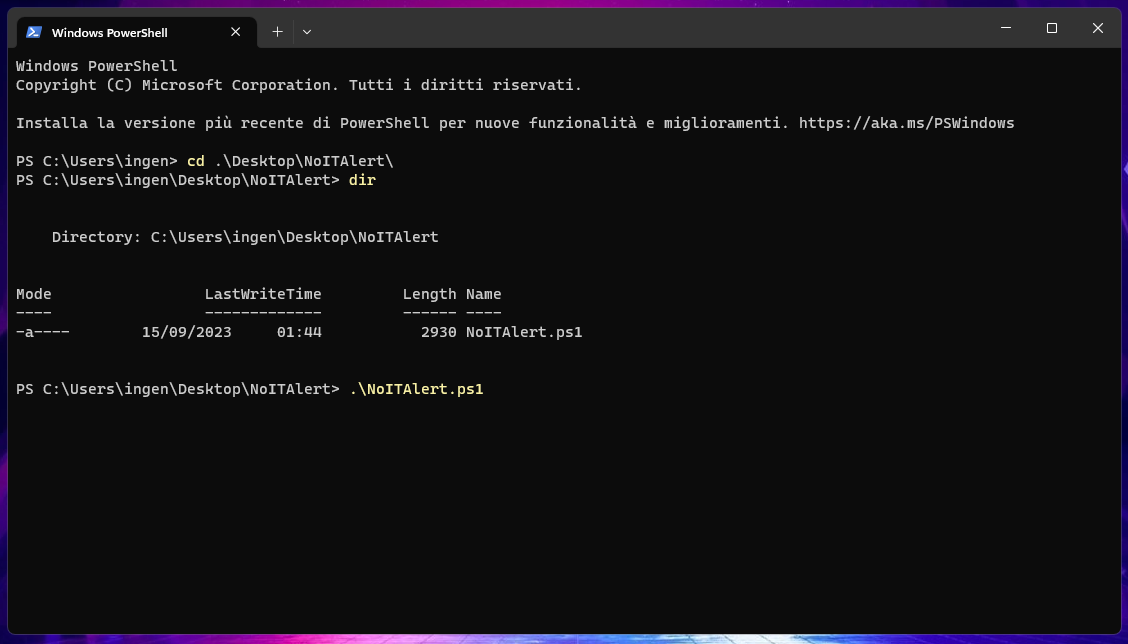Click the 'PS C:\Users\ingen>' prompt

(96, 161)
